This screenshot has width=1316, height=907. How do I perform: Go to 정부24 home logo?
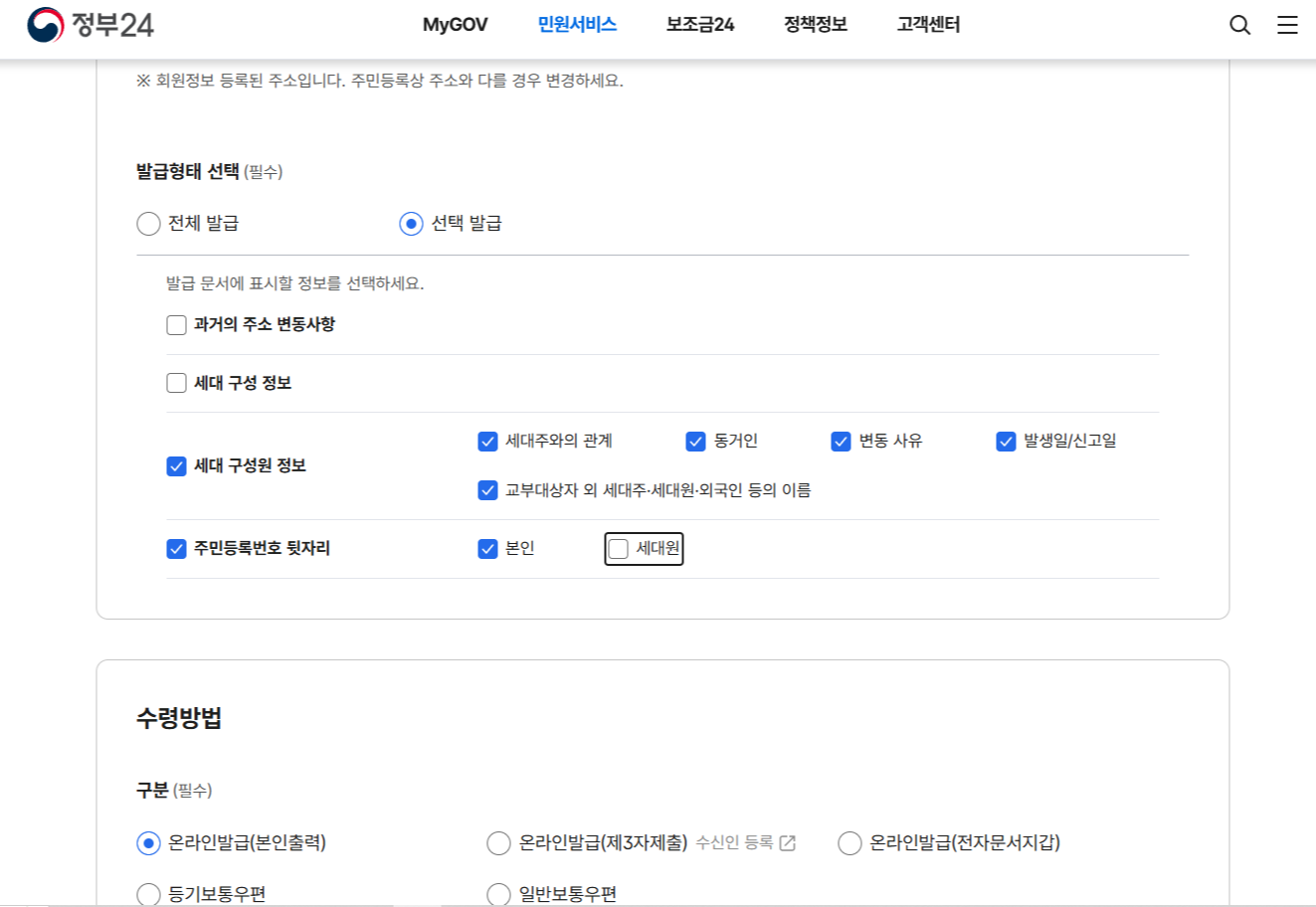click(x=91, y=25)
